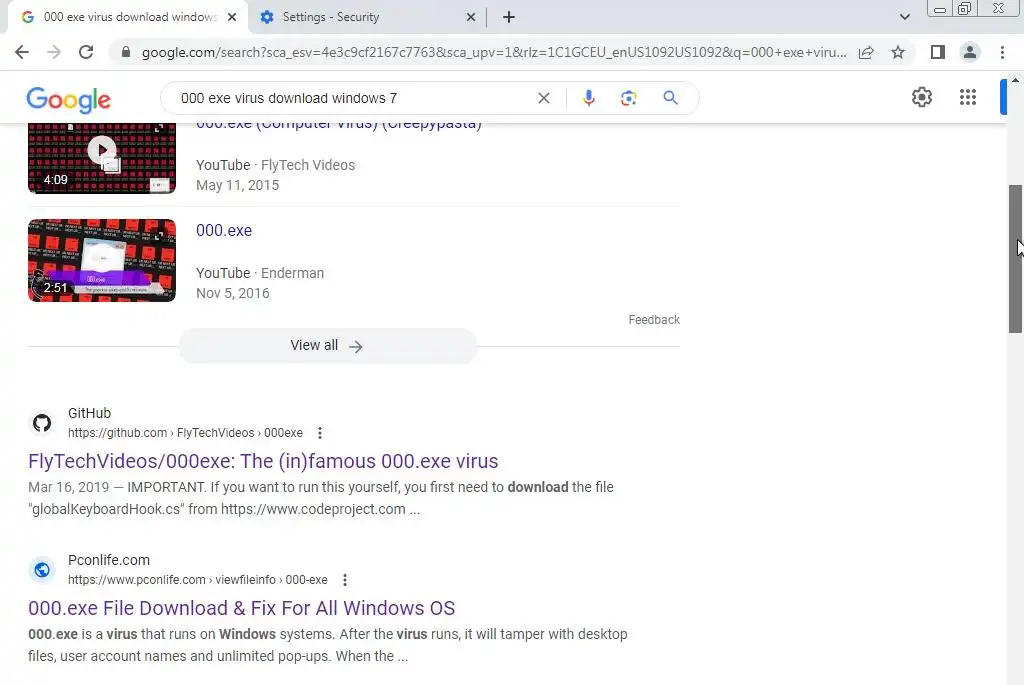Viewport: 1024px width, 685px height.
Task: Open the 2:51 Enderman video thumbnail
Action: pyautogui.click(x=102, y=261)
